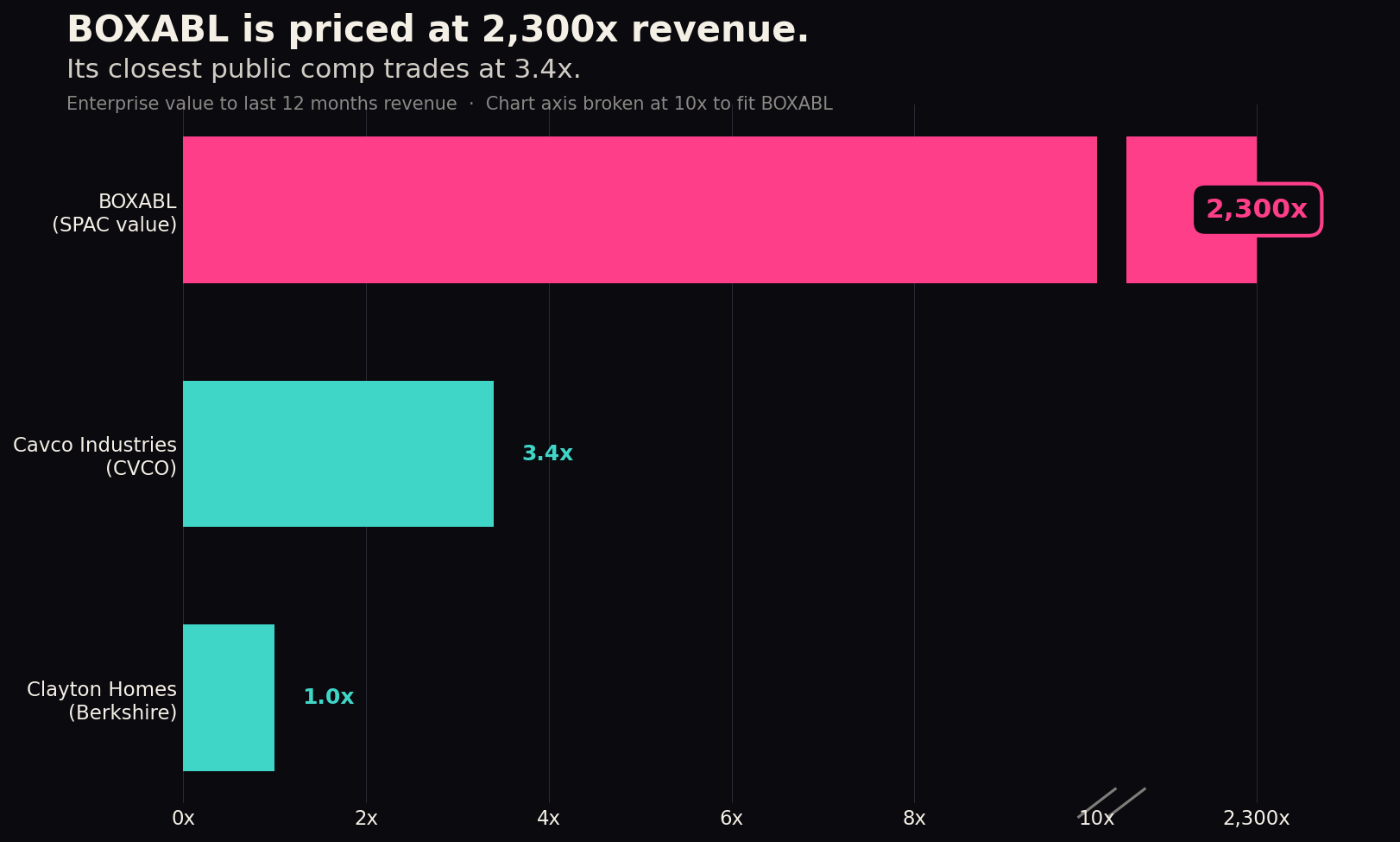The width and height of the screenshot is (1400, 842).
Task: Click the Cavco Industries (CVCO) axis label
Action: pyautogui.click(x=95, y=457)
